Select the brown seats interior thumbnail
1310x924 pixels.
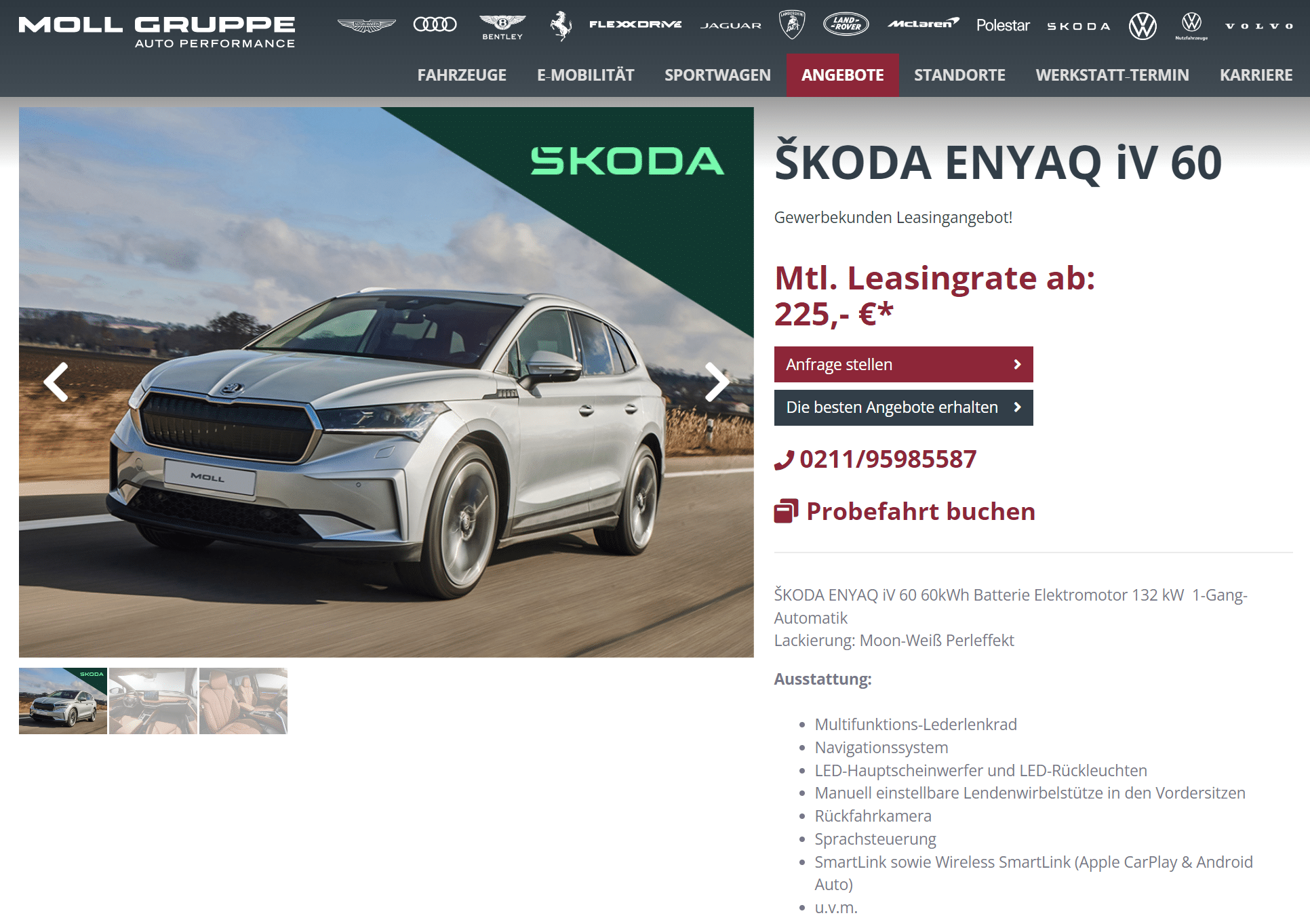pyautogui.click(x=243, y=701)
